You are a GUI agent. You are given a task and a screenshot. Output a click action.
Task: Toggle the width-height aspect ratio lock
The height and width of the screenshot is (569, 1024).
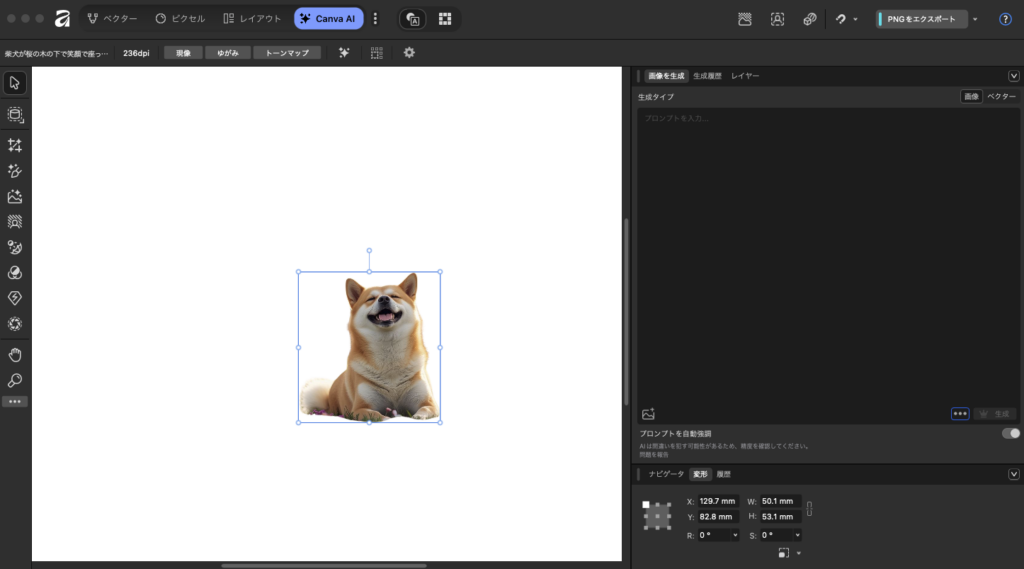click(809, 508)
